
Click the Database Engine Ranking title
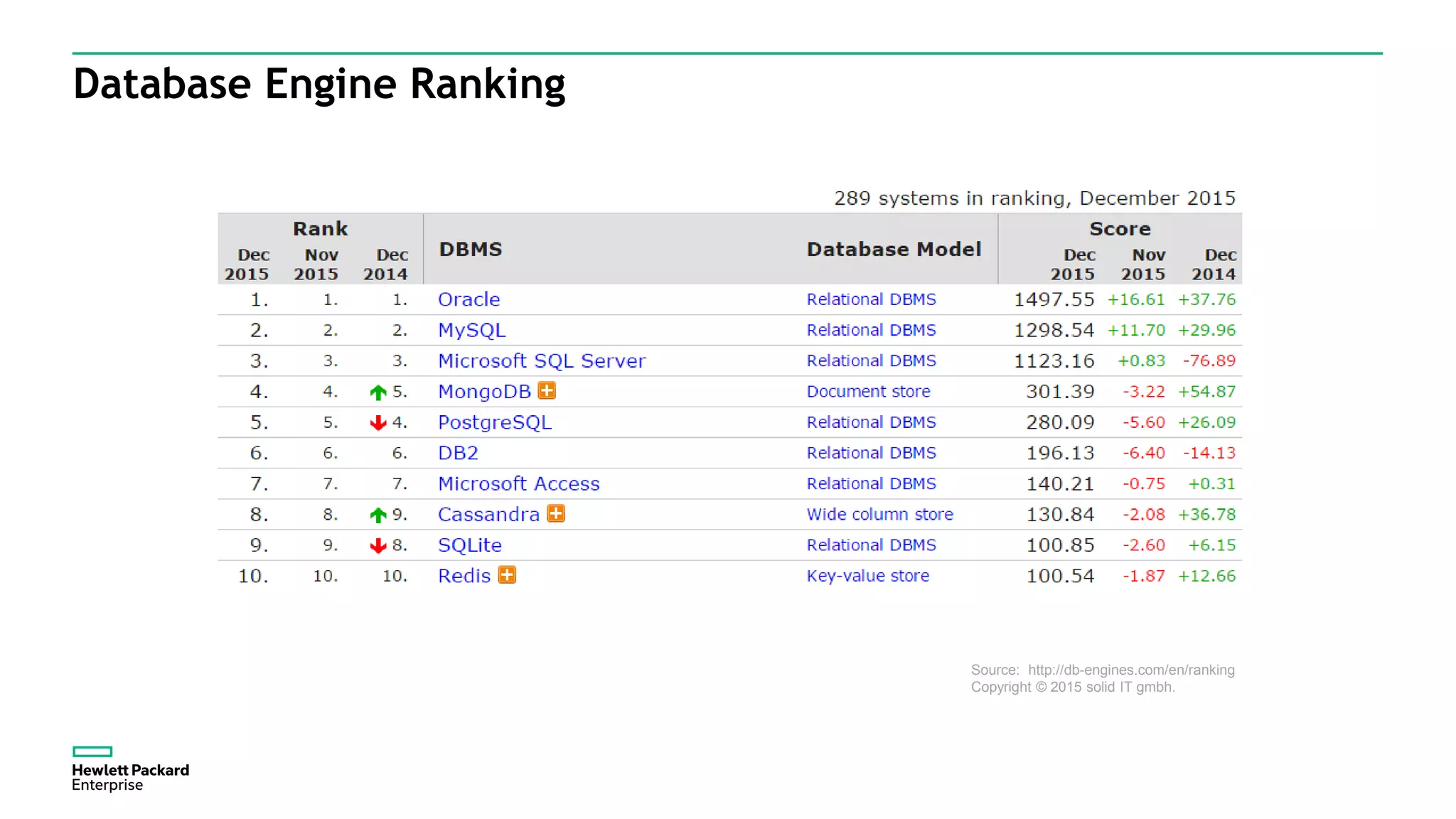click(x=319, y=84)
